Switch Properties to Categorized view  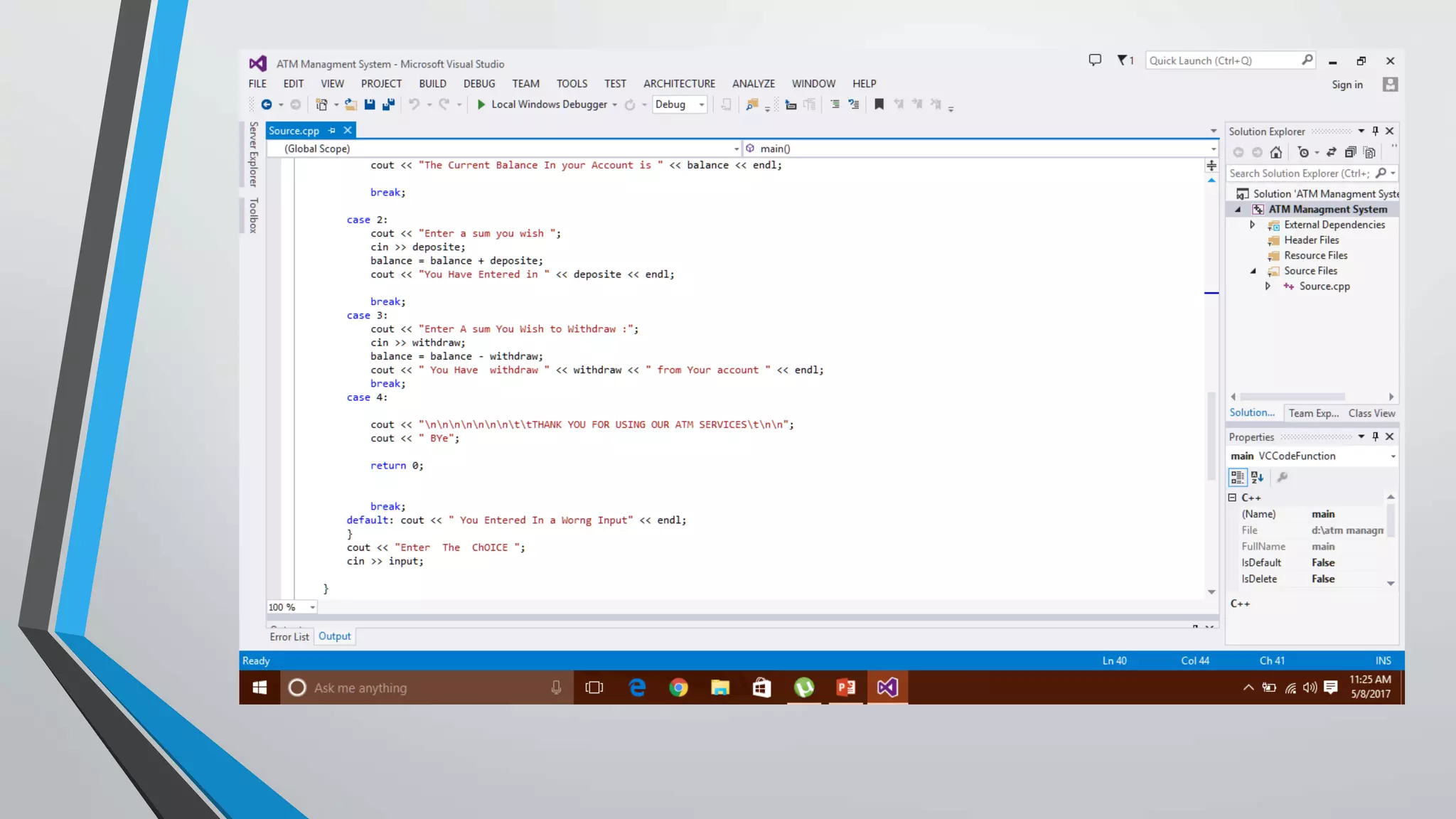pyautogui.click(x=1238, y=477)
